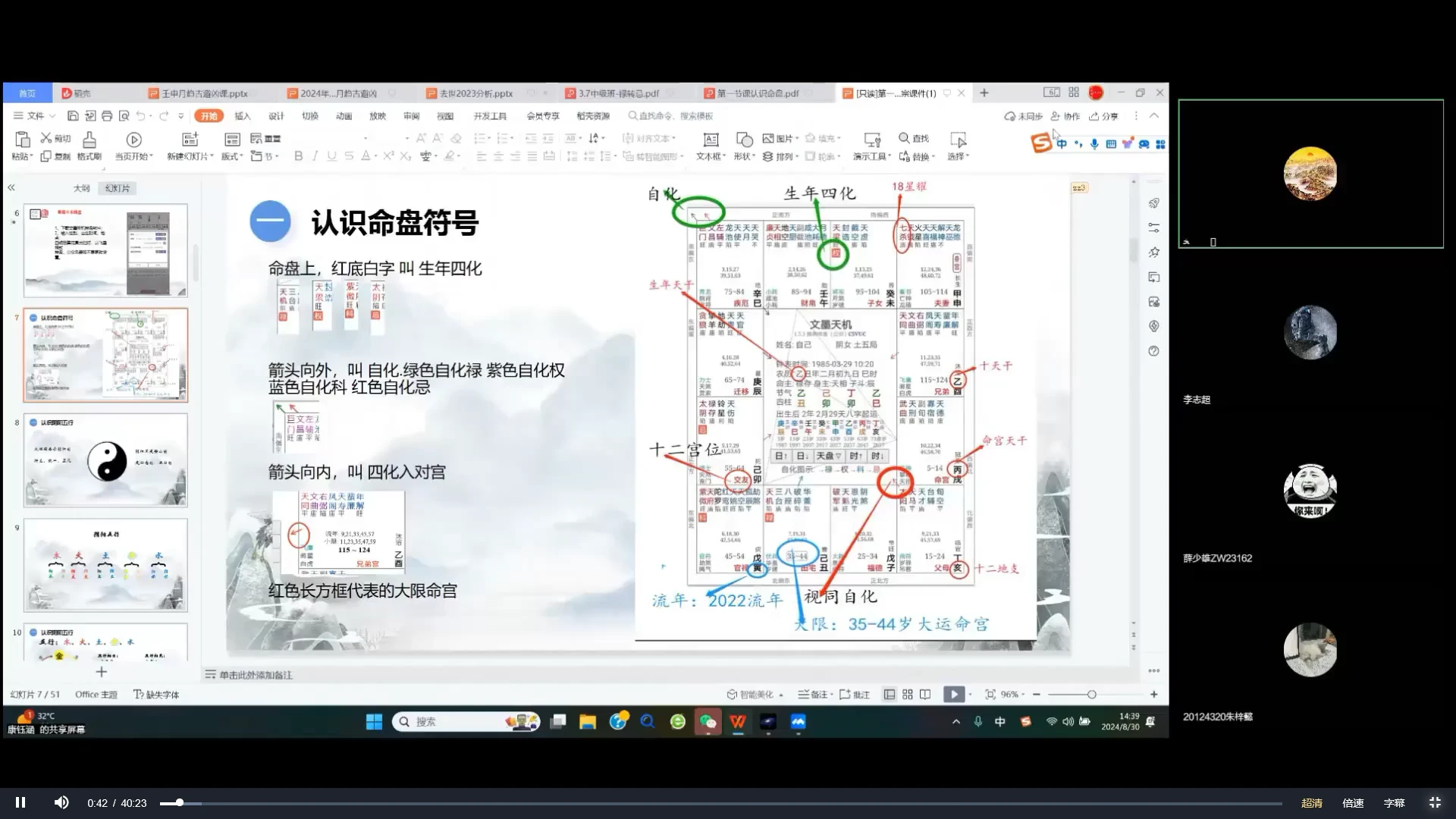Switch to Outline (大纲) pane tab

[81, 188]
